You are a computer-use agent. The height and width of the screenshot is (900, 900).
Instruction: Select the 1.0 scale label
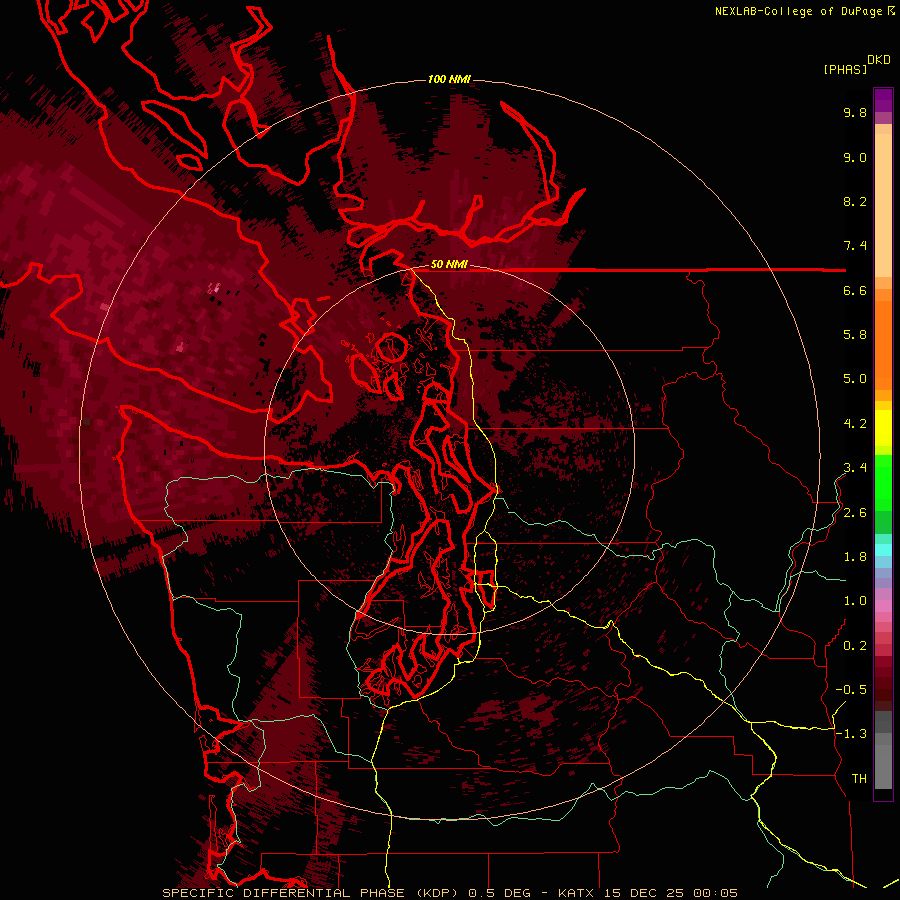pyautogui.click(x=855, y=601)
